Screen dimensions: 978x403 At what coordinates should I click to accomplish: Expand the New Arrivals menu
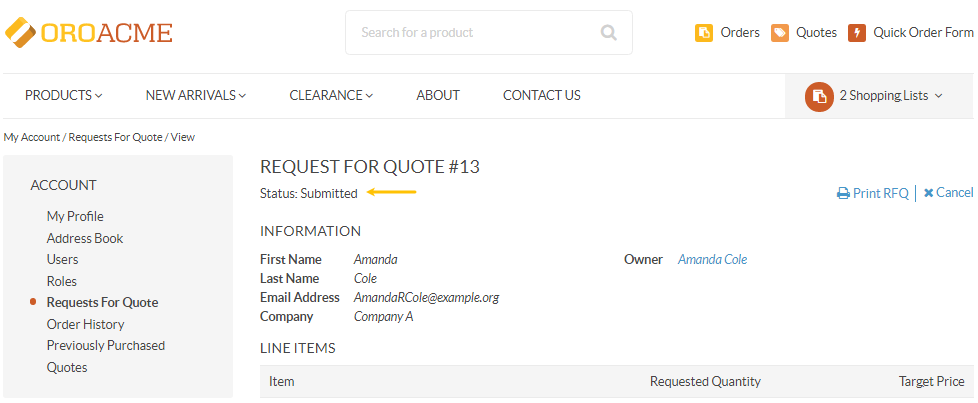[196, 95]
